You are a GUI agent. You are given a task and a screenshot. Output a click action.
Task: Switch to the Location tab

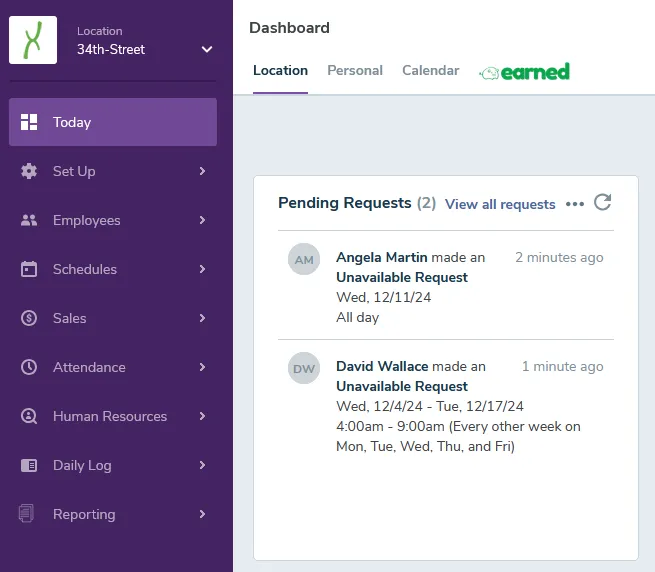pos(280,71)
